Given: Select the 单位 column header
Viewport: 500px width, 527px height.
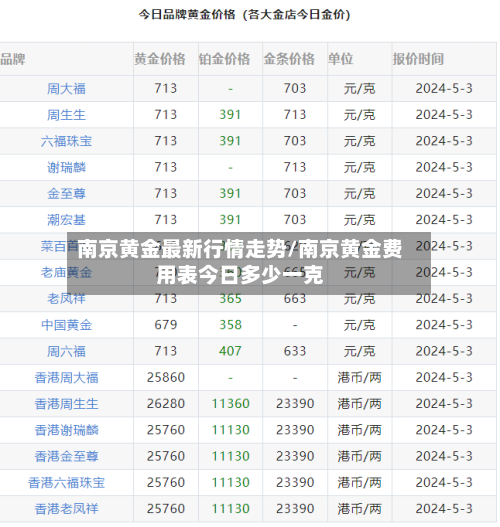Looking at the screenshot, I should (x=341, y=59).
